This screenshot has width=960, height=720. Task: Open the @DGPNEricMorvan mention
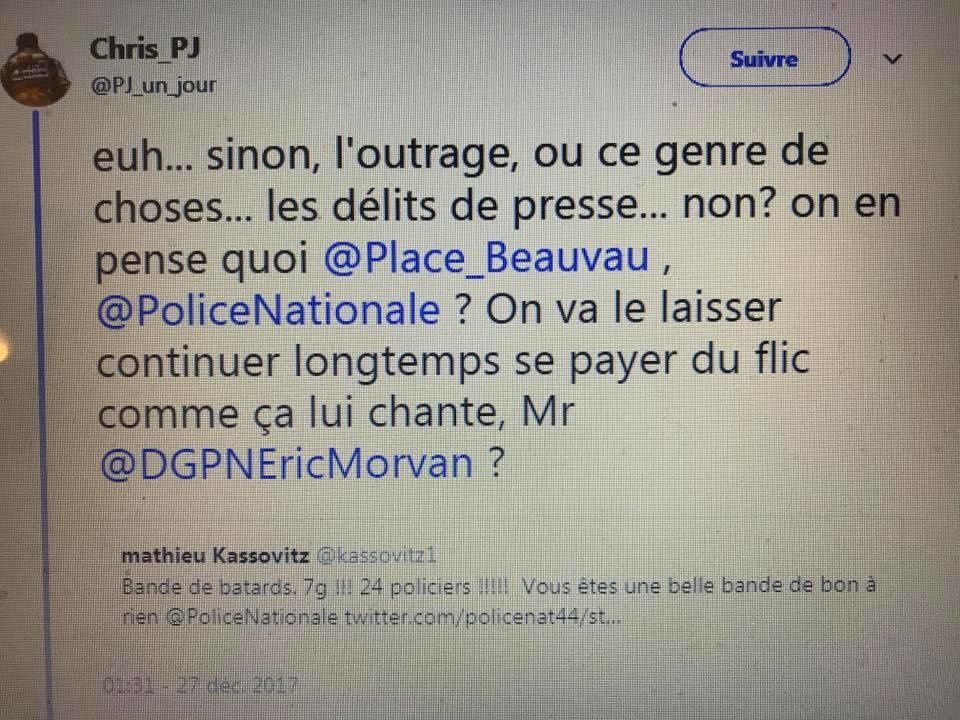click(287, 464)
